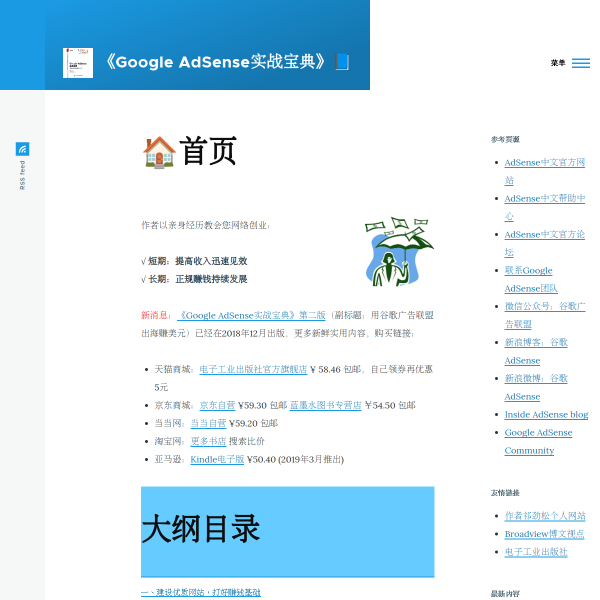Screen dimensions: 600x600
Task: Open 当当自营 link
Action: 208,423
